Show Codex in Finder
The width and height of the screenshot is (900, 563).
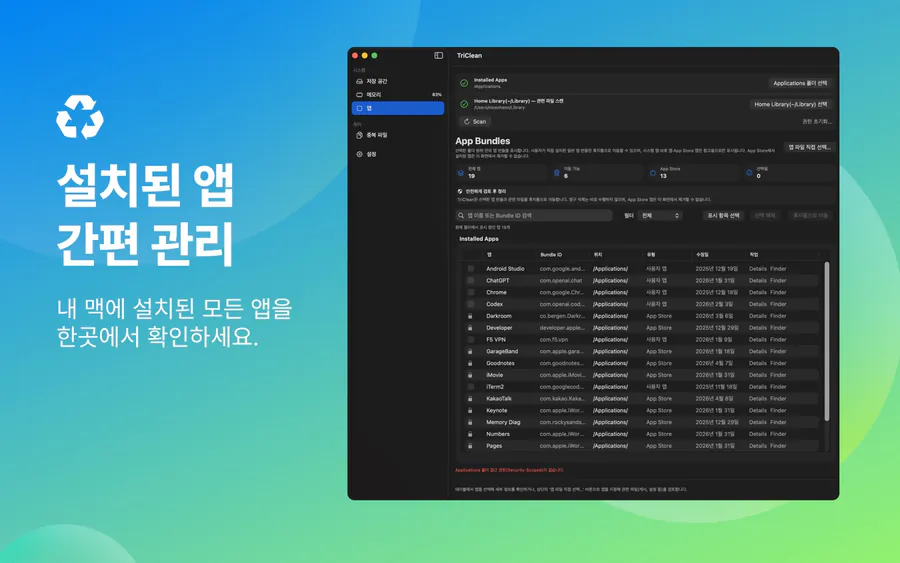pyautogui.click(x=778, y=304)
